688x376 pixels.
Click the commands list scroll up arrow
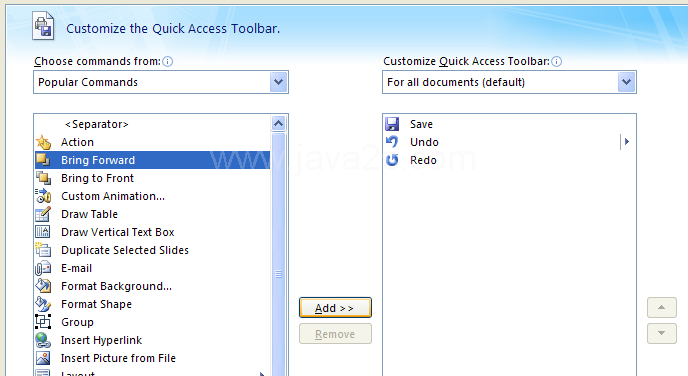tap(278, 124)
